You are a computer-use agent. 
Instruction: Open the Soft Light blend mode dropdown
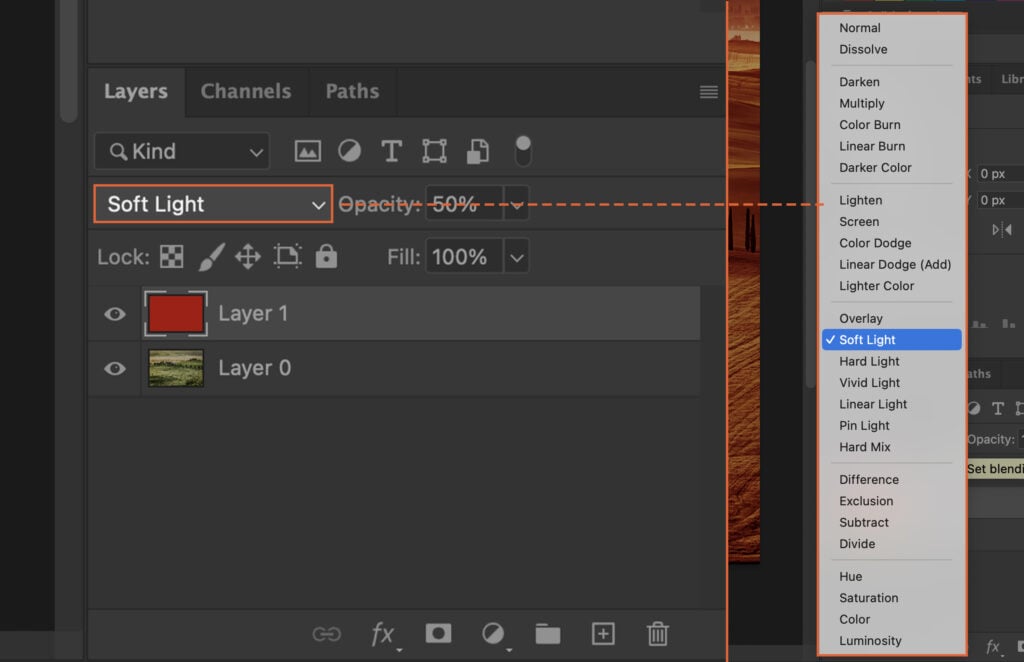(x=211, y=203)
